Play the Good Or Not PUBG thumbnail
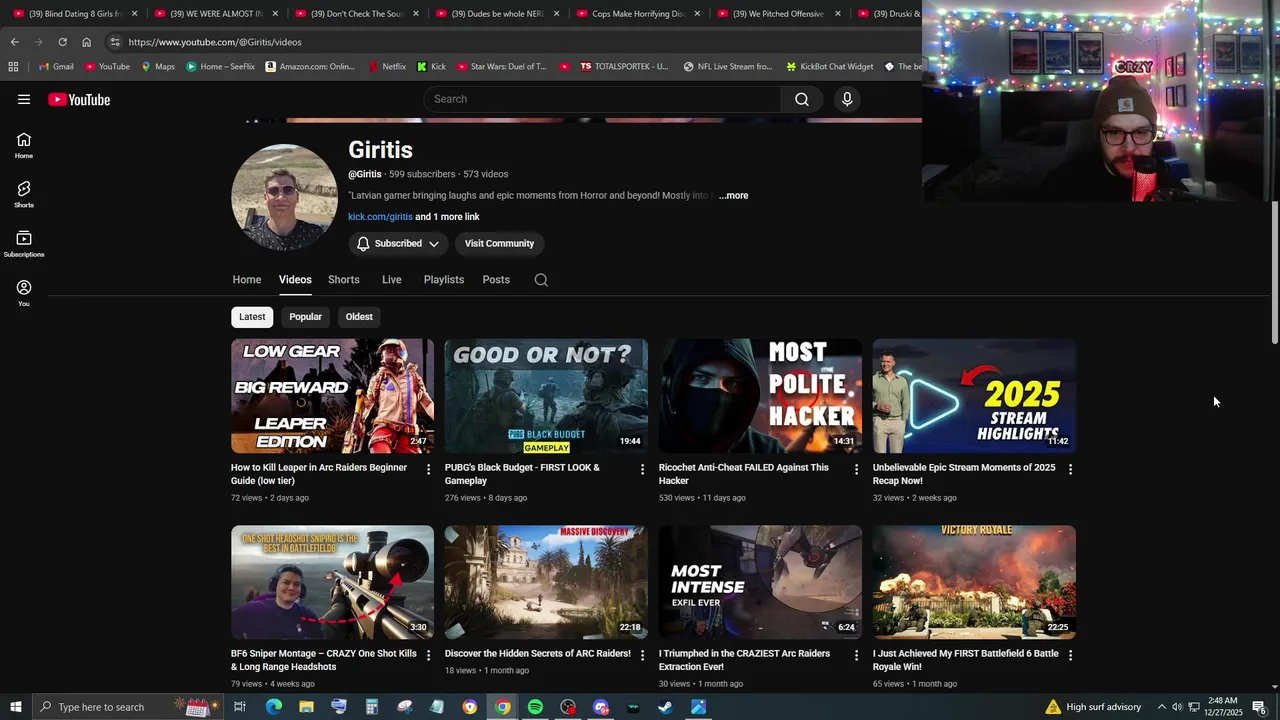The height and width of the screenshot is (720, 1280). [546, 396]
